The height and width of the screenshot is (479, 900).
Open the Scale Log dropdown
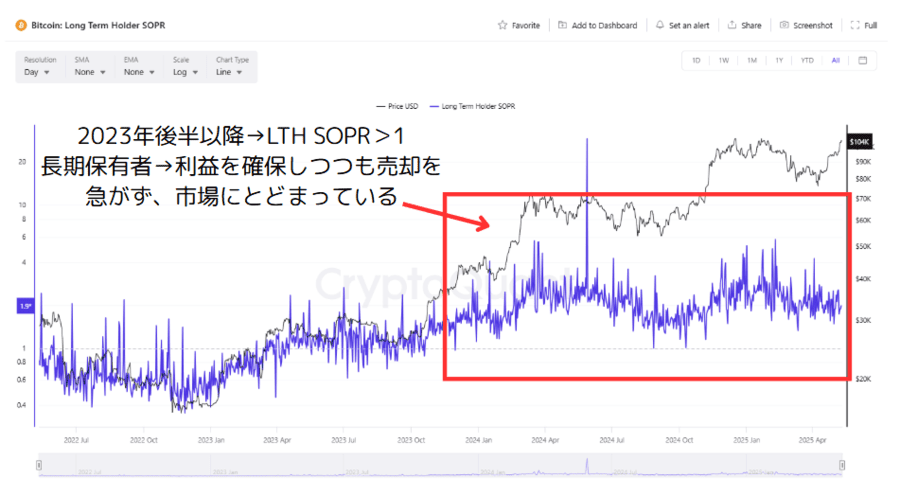coord(185,72)
